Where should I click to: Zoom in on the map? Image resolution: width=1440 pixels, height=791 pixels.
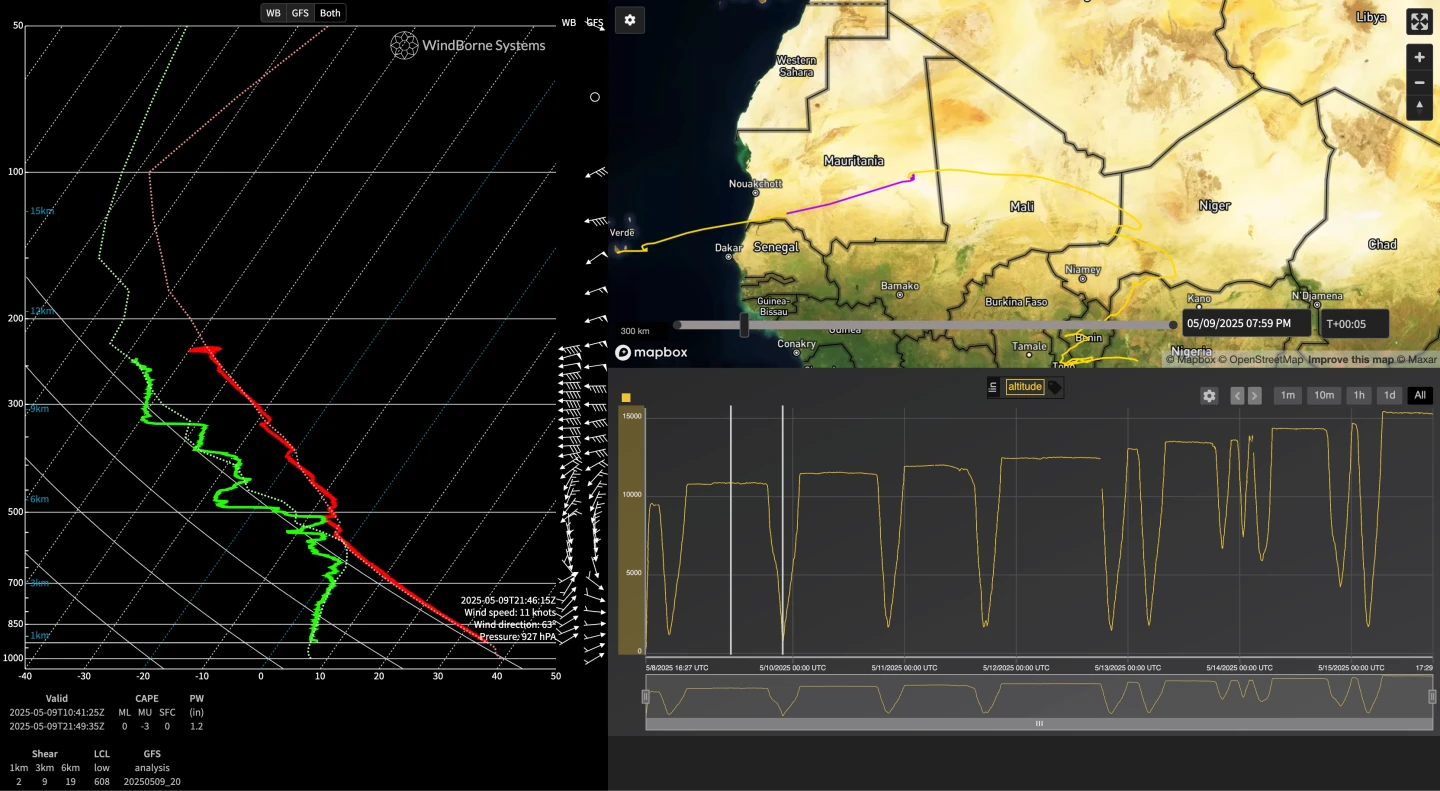pos(1420,58)
